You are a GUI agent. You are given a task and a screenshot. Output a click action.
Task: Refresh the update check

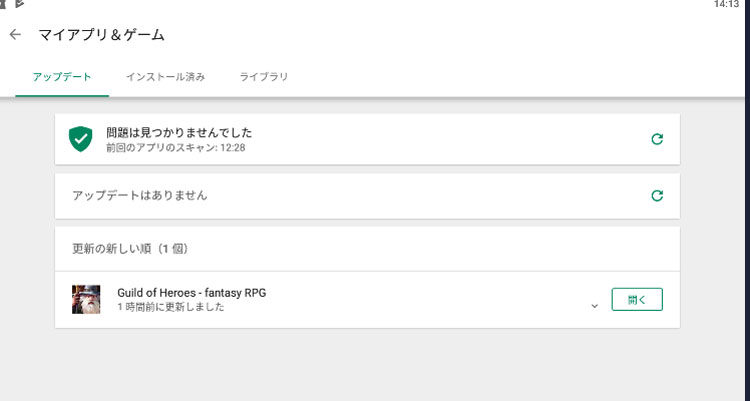click(657, 196)
